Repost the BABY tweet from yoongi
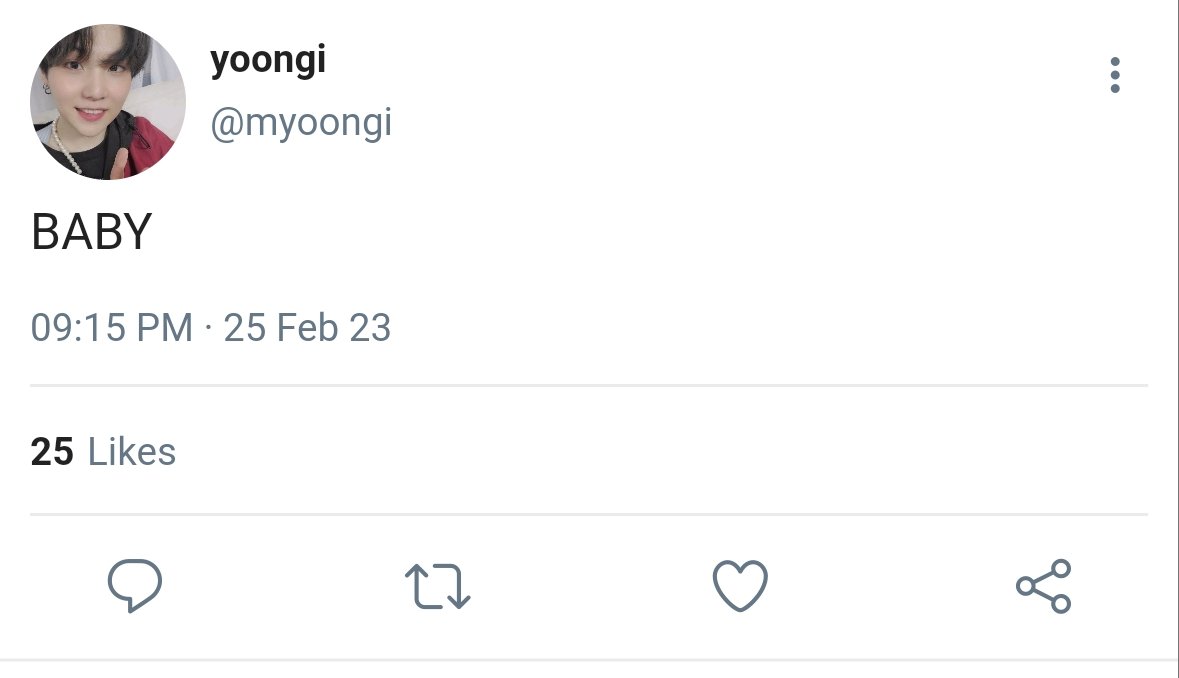The image size is (1179, 678). pos(438,586)
